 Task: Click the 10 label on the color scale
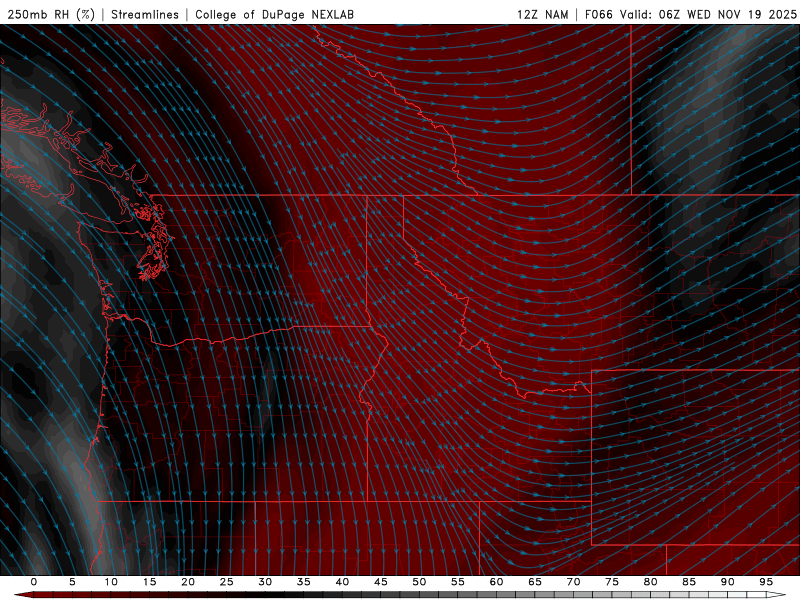111,582
